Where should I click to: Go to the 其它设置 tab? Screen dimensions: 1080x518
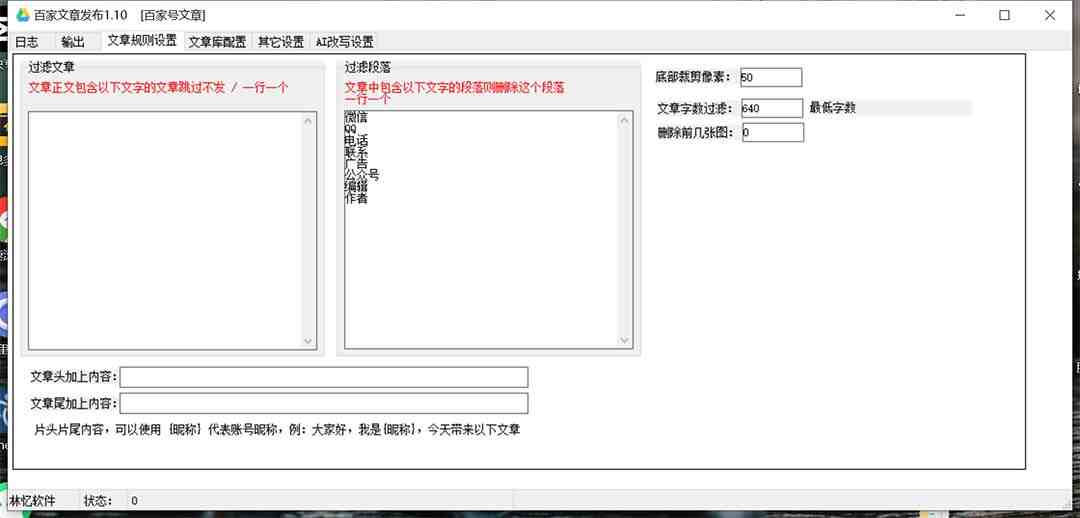281,42
